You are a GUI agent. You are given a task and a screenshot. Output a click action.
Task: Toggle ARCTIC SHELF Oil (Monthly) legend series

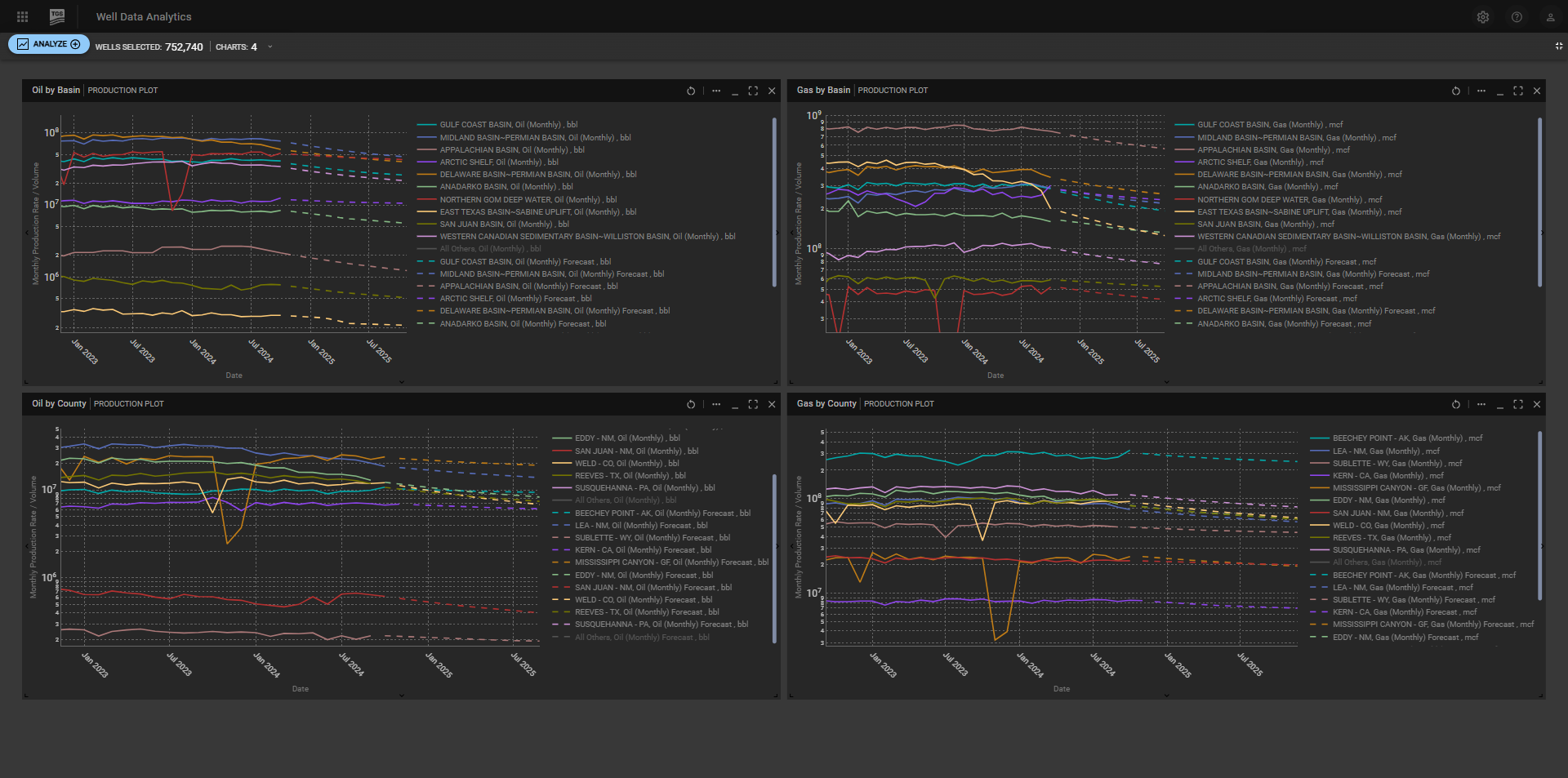(x=488, y=162)
